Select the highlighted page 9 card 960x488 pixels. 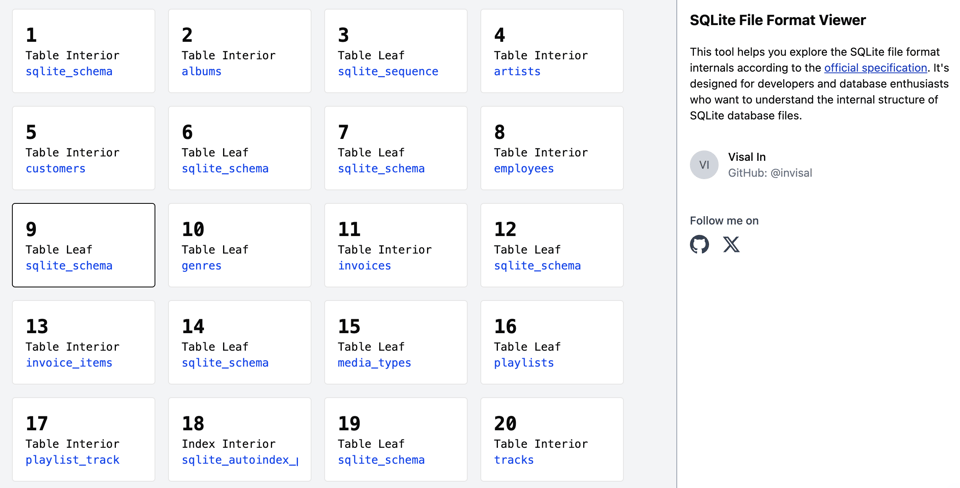pos(83,245)
